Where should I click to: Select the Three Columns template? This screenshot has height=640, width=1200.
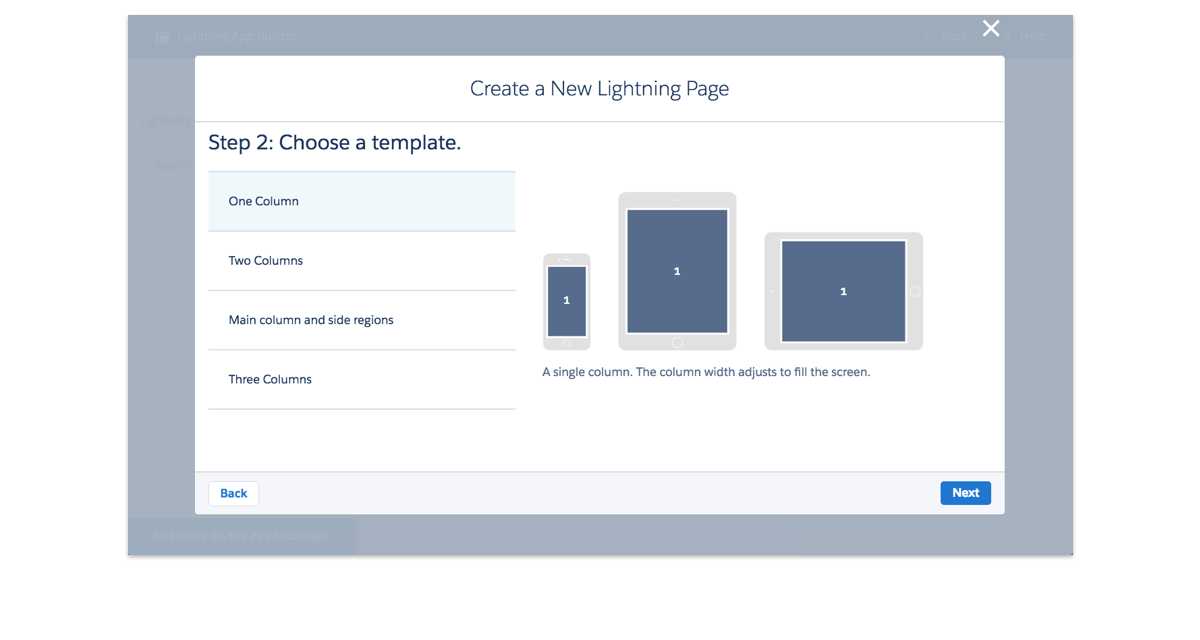(x=361, y=380)
